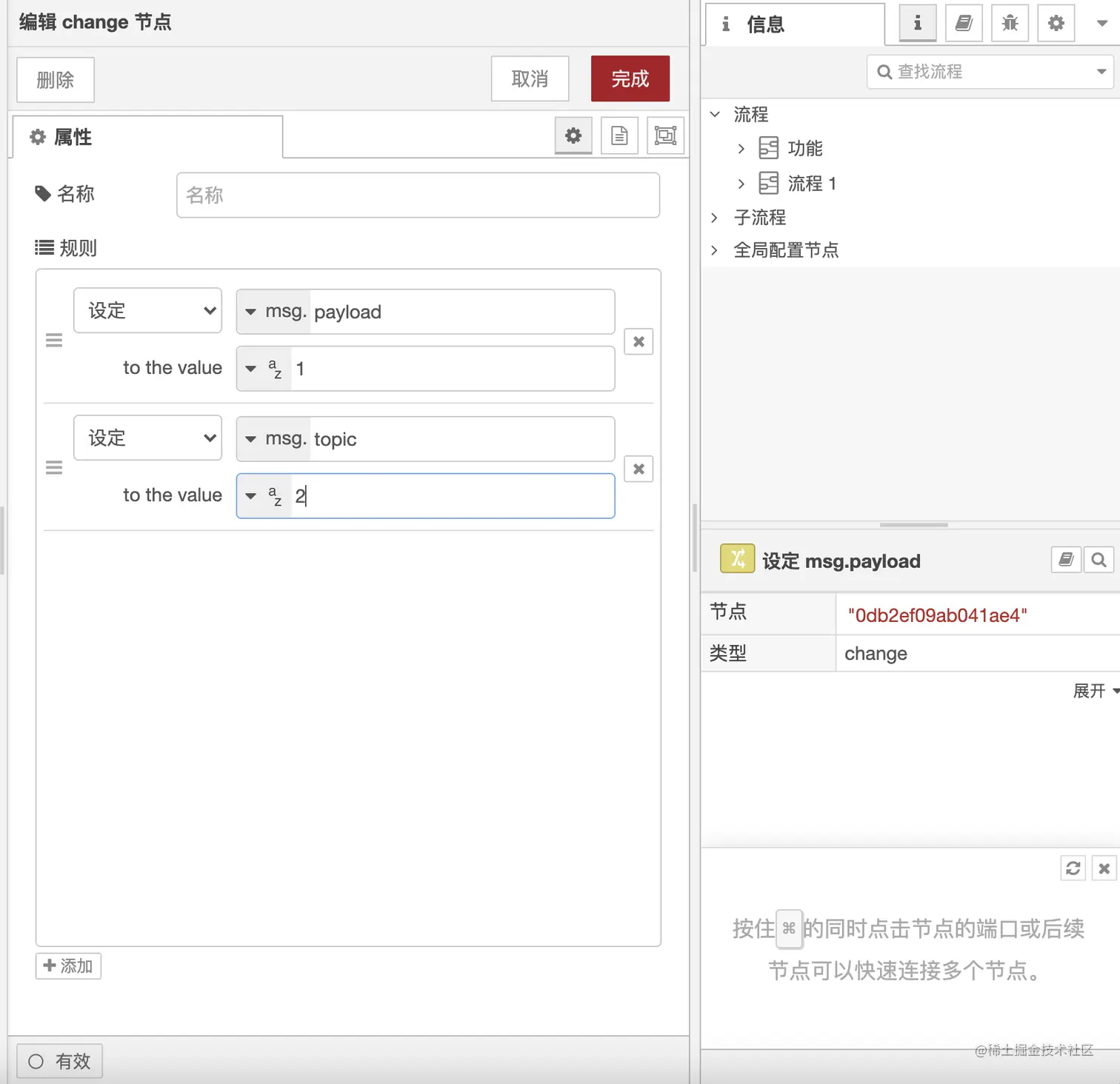Open the debug messages bug icon
Screen dimensions: 1120x1084
tap(1010, 23)
